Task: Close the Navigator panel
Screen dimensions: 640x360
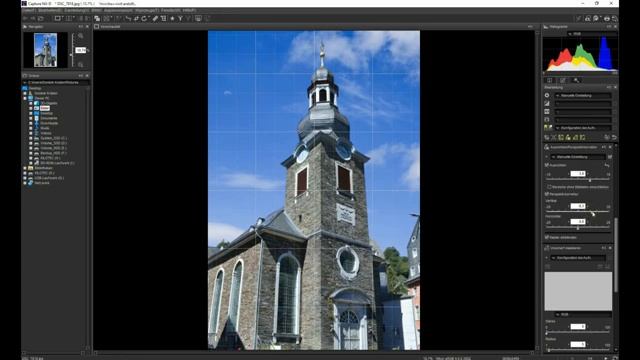Action: (x=87, y=27)
